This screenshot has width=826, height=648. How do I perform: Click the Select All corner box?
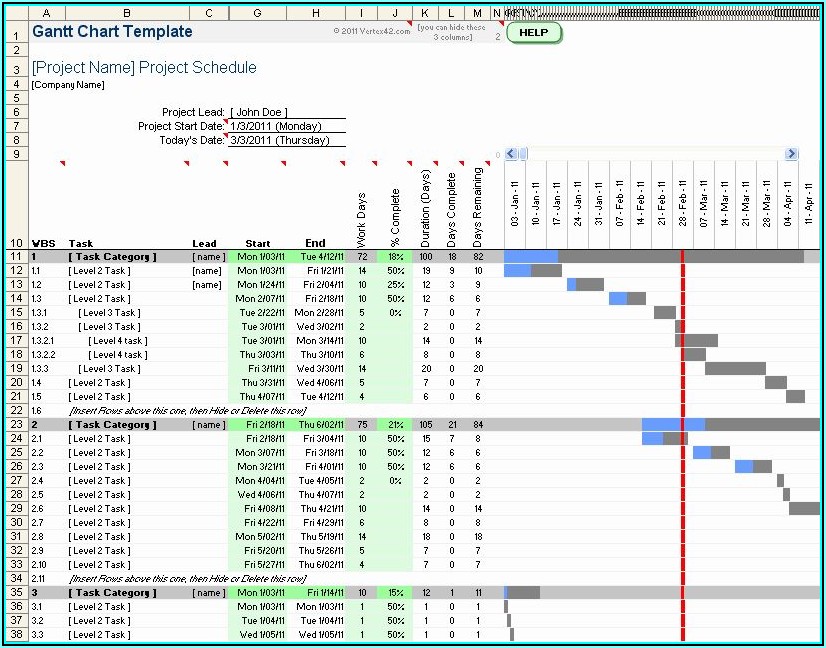tap(16, 13)
